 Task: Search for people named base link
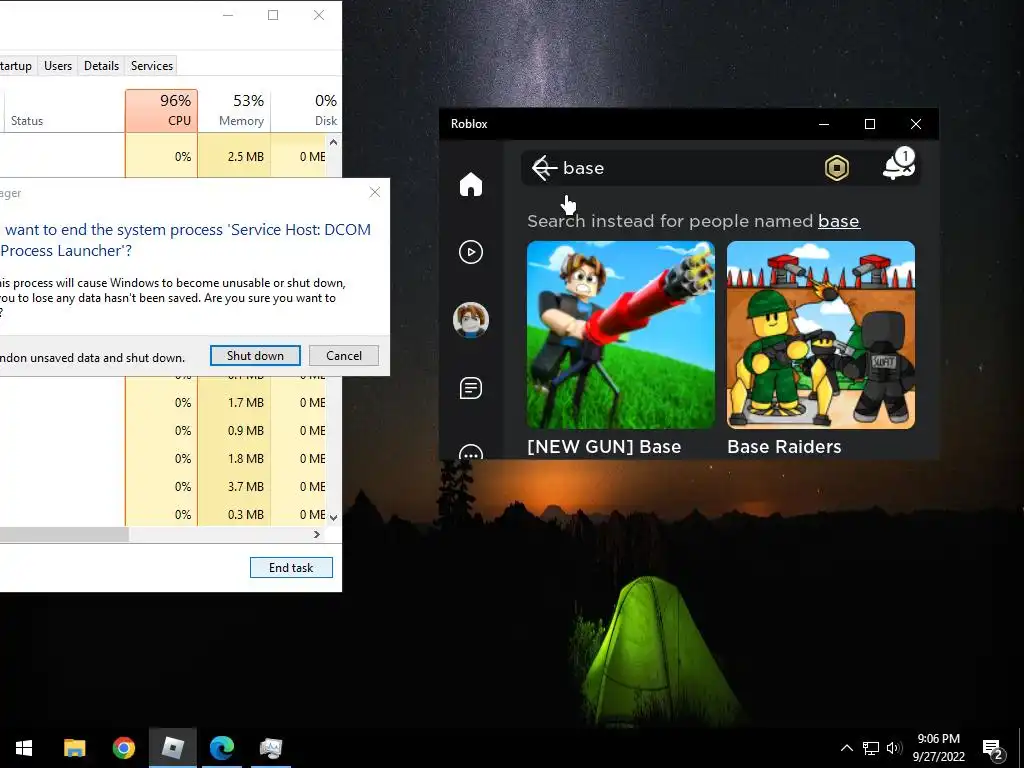pyautogui.click(x=839, y=221)
